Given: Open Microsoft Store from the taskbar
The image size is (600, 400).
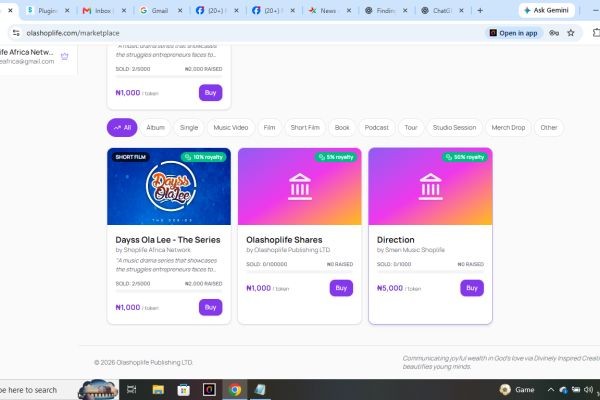Looking at the screenshot, I should 184,390.
